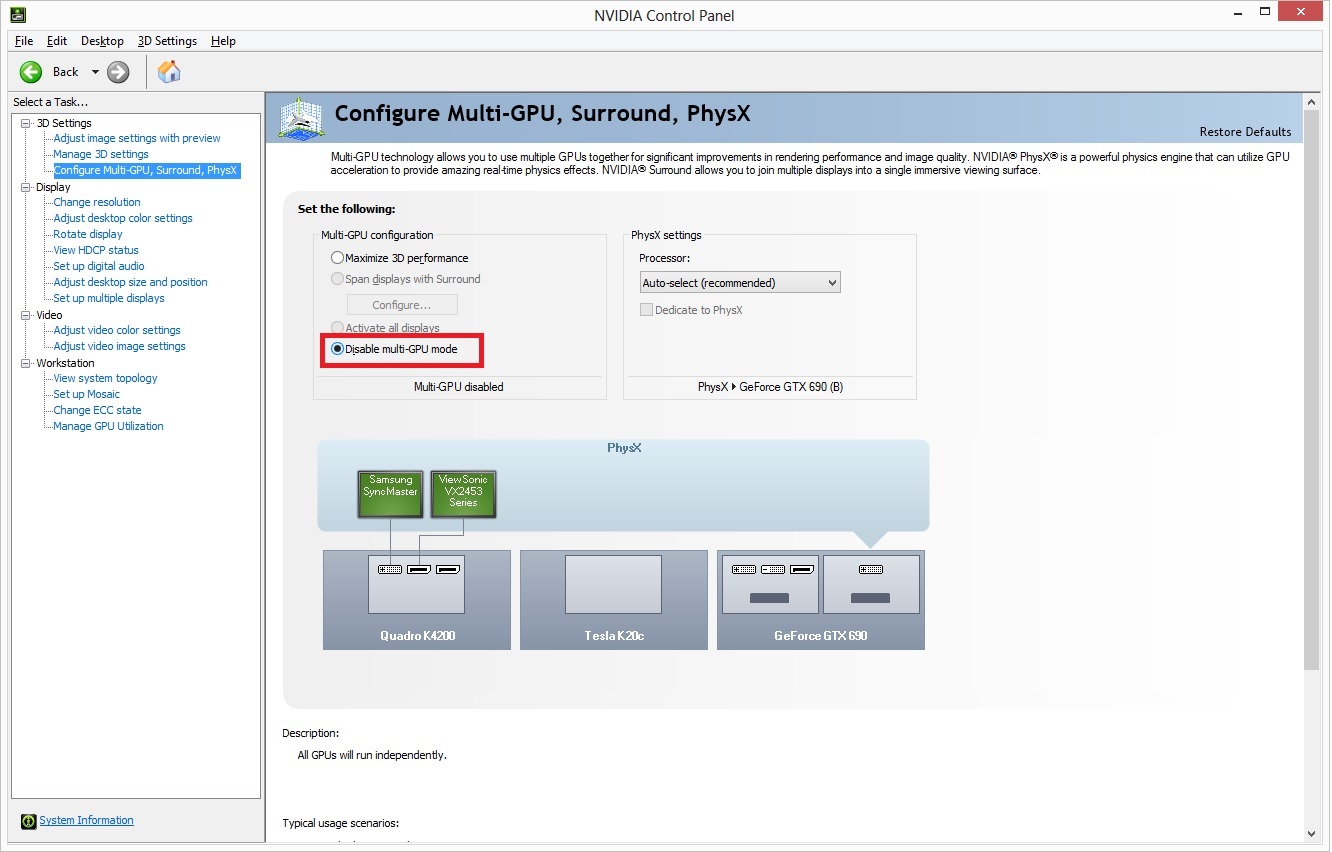The image size is (1332, 852).
Task: Select Span displays with Surround option
Action: [x=337, y=279]
